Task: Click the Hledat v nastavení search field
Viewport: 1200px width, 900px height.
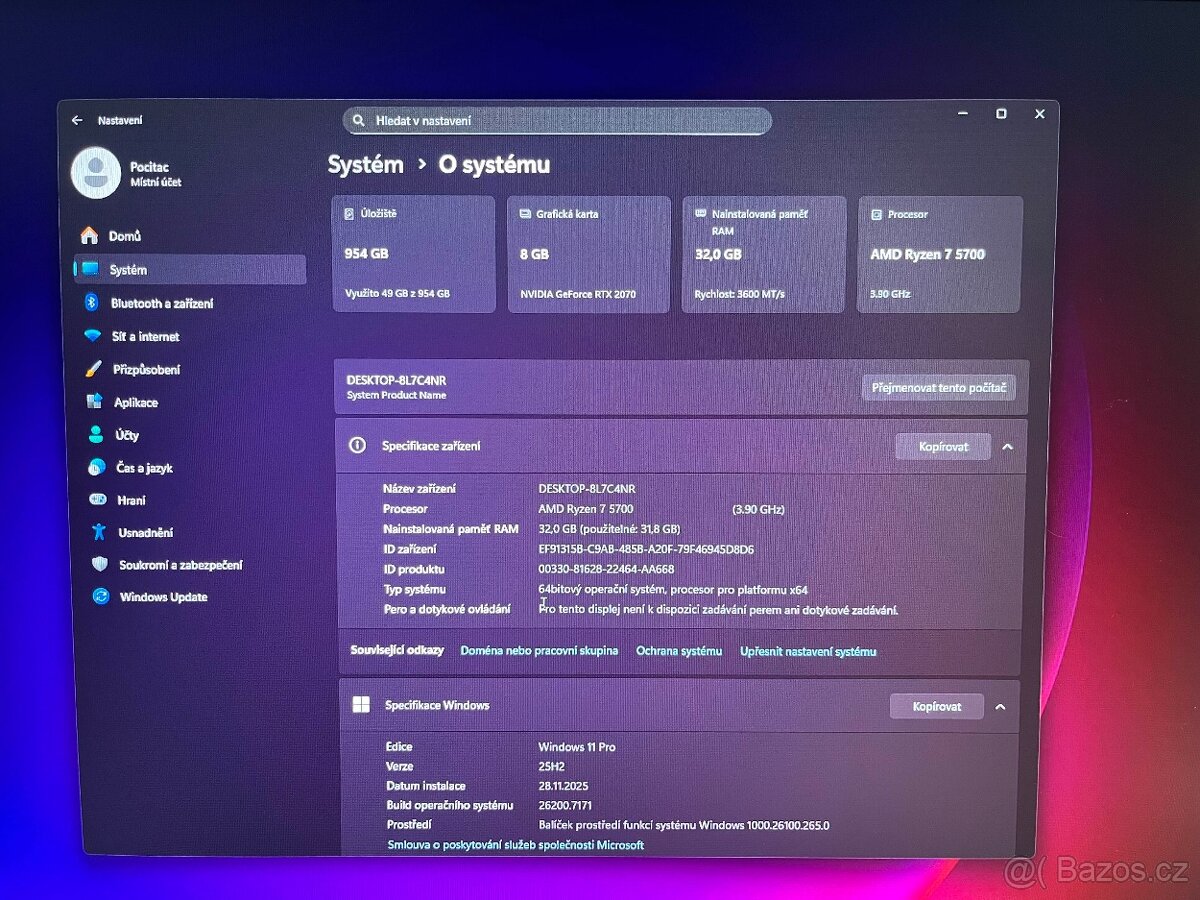Action: pos(556,120)
